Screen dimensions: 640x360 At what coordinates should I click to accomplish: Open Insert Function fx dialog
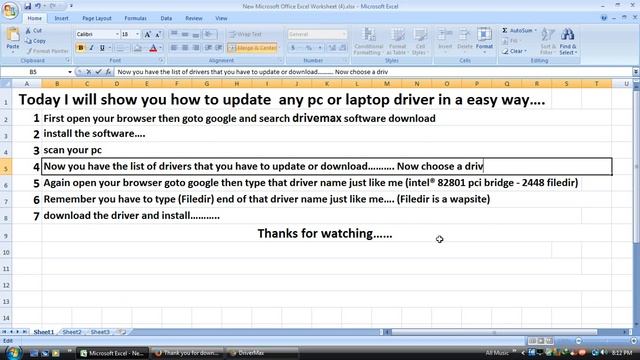tap(108, 72)
